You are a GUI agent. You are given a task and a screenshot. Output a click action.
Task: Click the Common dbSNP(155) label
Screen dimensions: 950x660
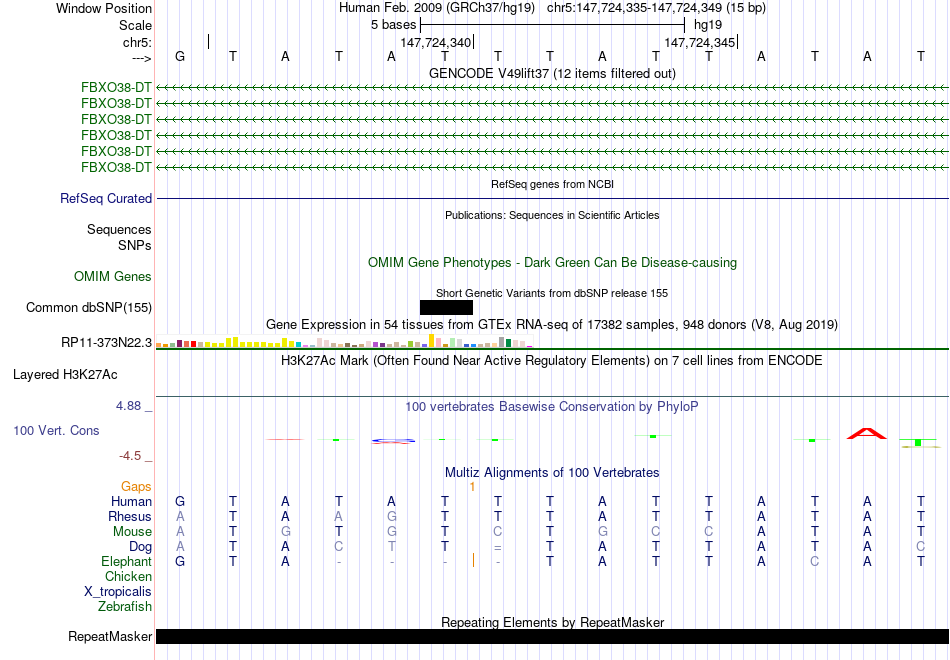(x=89, y=307)
